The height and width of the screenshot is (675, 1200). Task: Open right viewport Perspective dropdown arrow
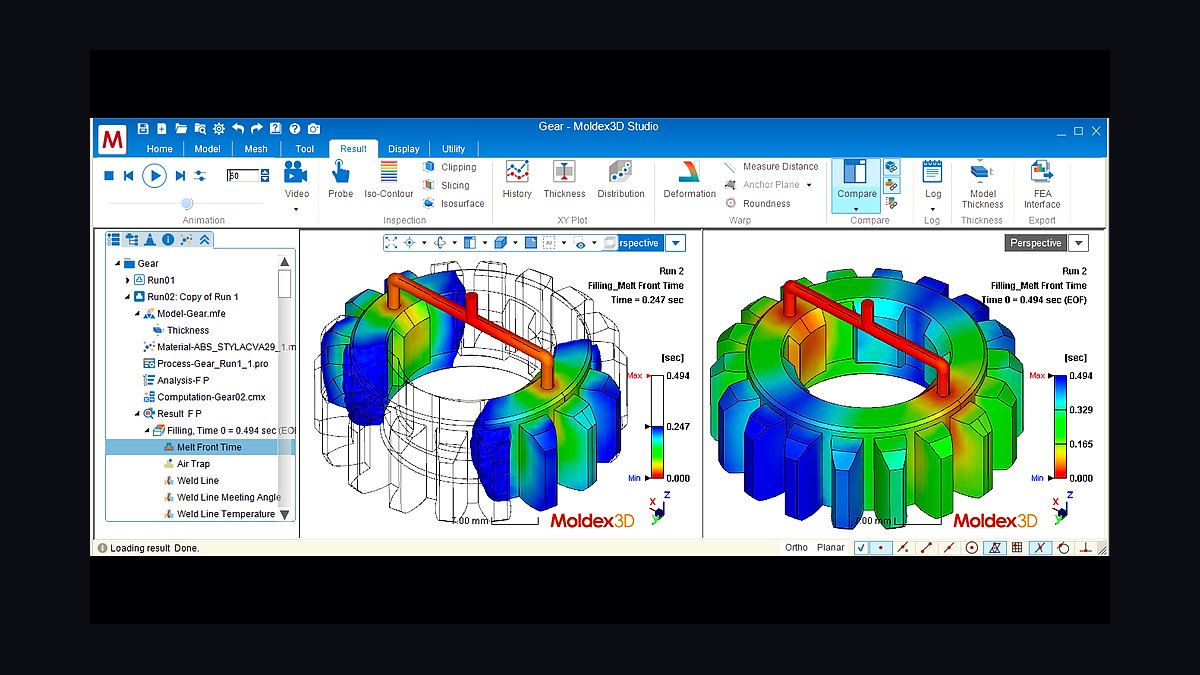1078,243
